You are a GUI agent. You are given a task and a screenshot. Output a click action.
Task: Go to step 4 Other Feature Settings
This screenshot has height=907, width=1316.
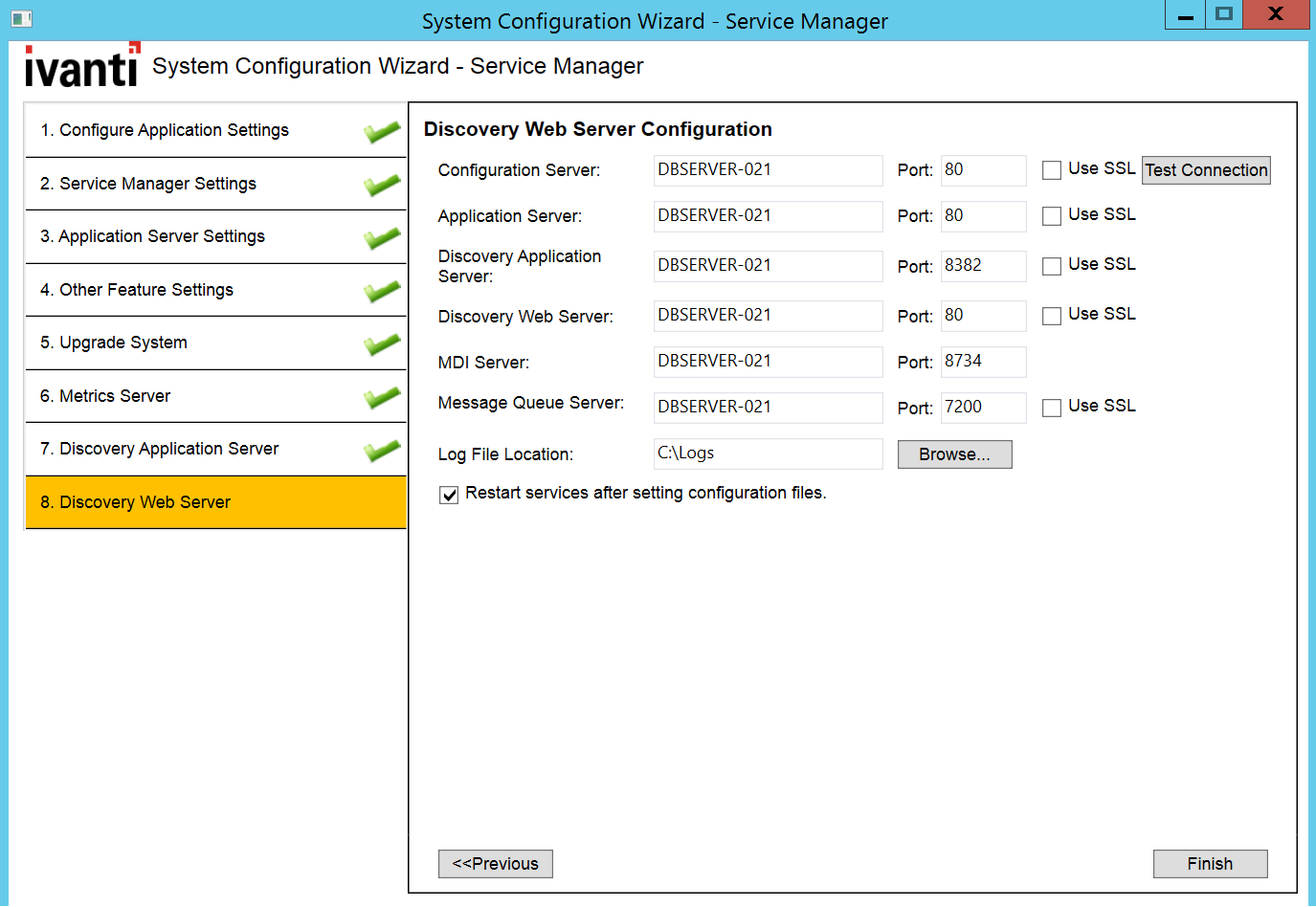click(x=146, y=290)
